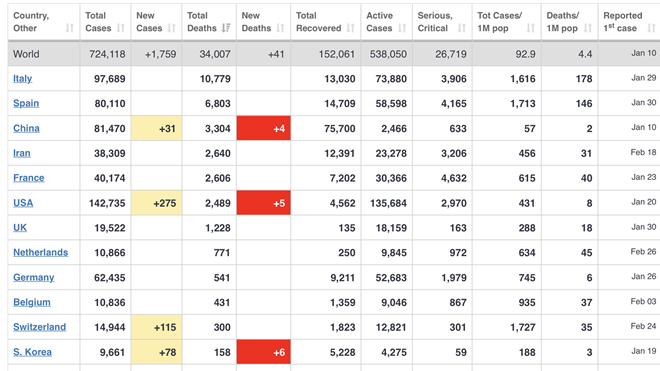
Task: Click Deaths/1M pop sort icon
Action: pyautogui.click(x=588, y=28)
